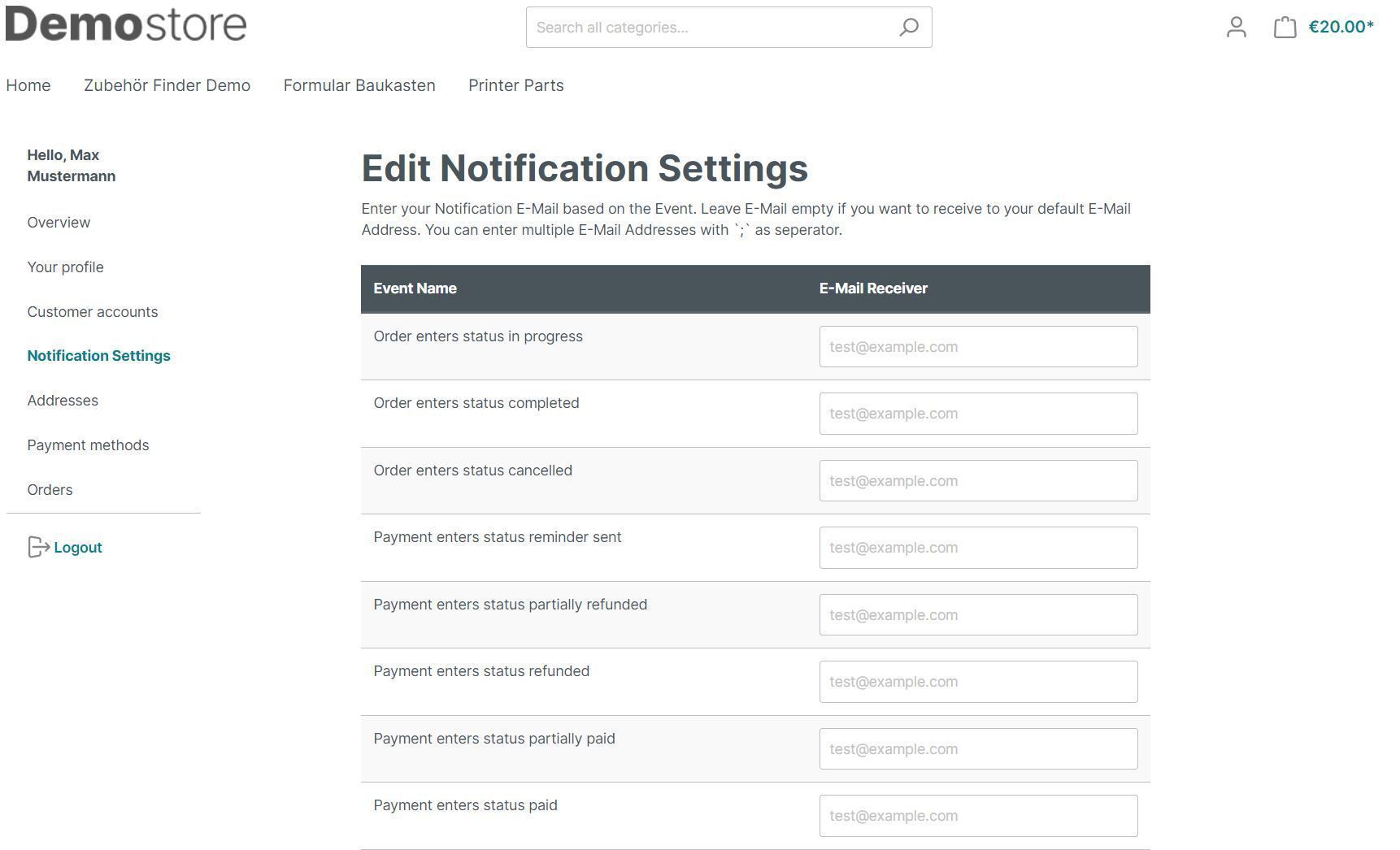
Task: Go to Addresses in the sidebar
Action: pyautogui.click(x=63, y=401)
